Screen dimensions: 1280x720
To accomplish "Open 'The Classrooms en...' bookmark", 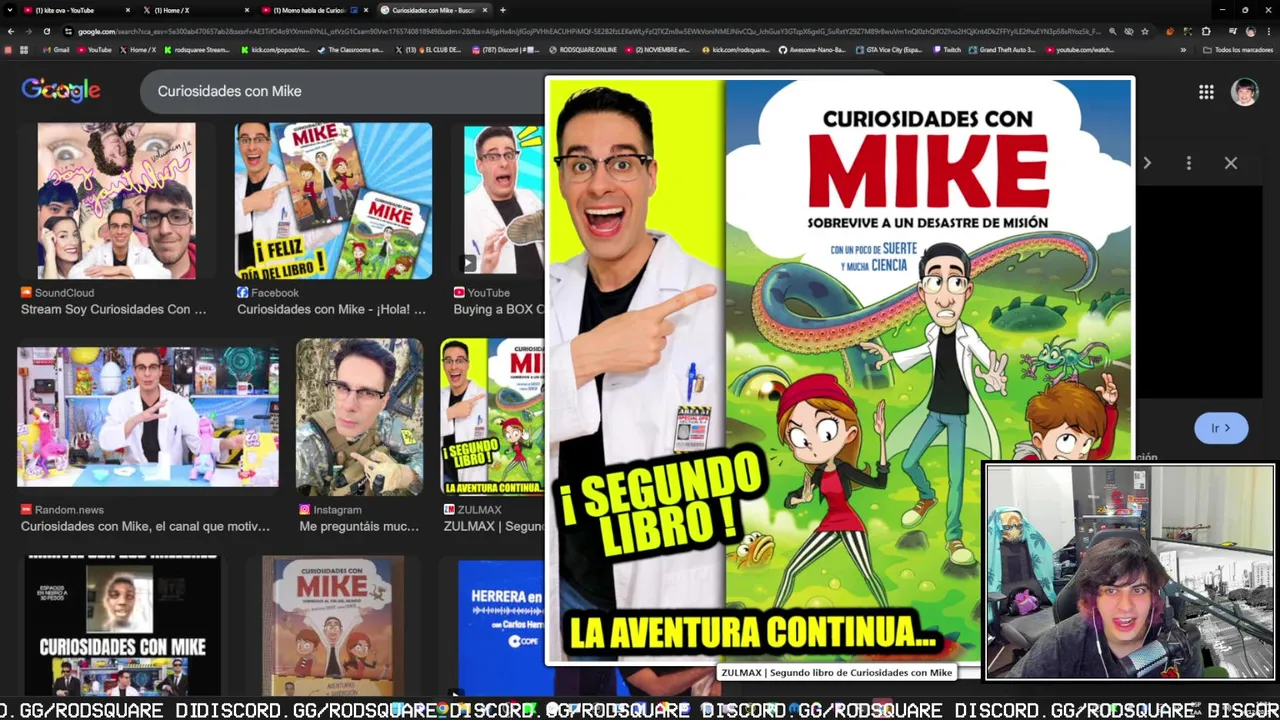I will click(x=351, y=50).
